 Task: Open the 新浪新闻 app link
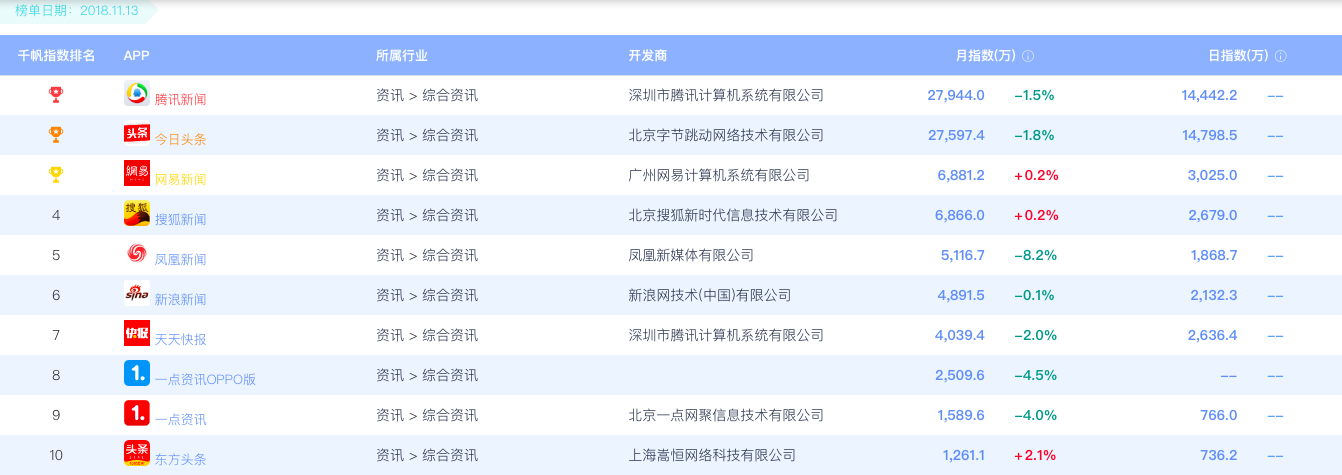(180, 299)
